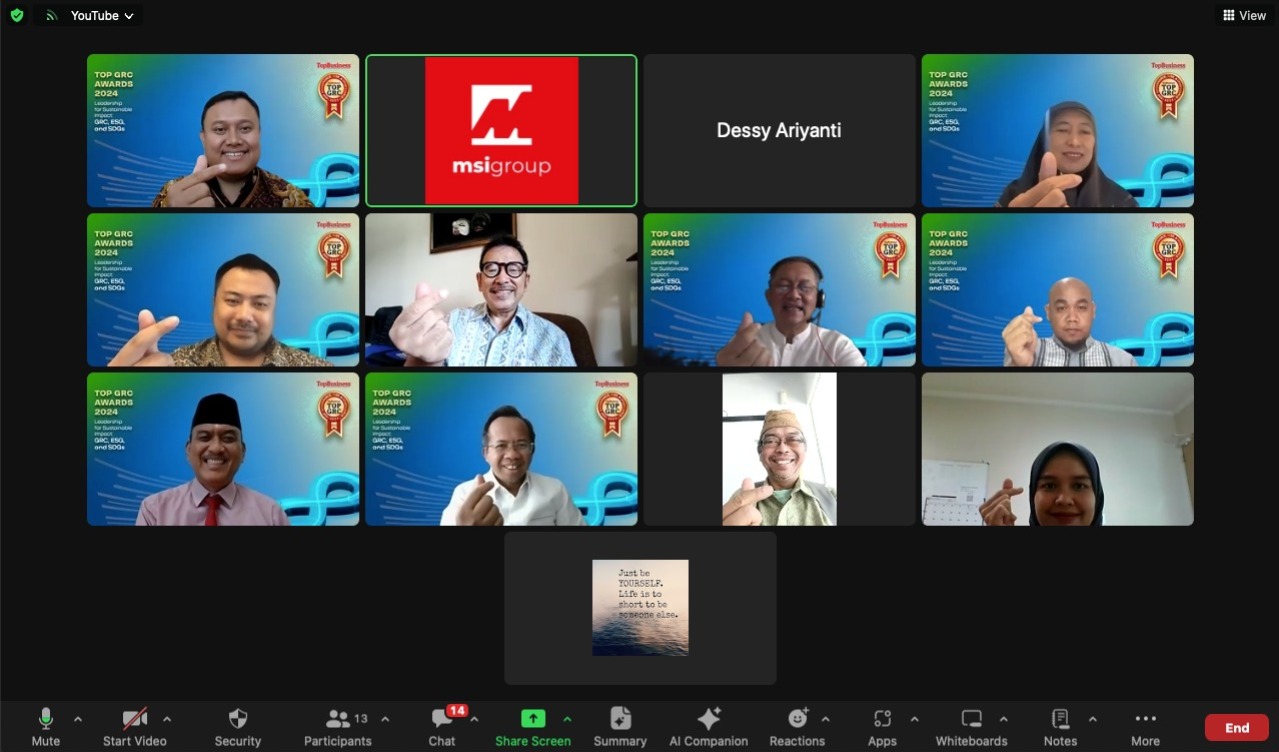Click the red End meeting button
The width and height of the screenshot is (1279, 752).
1237,727
